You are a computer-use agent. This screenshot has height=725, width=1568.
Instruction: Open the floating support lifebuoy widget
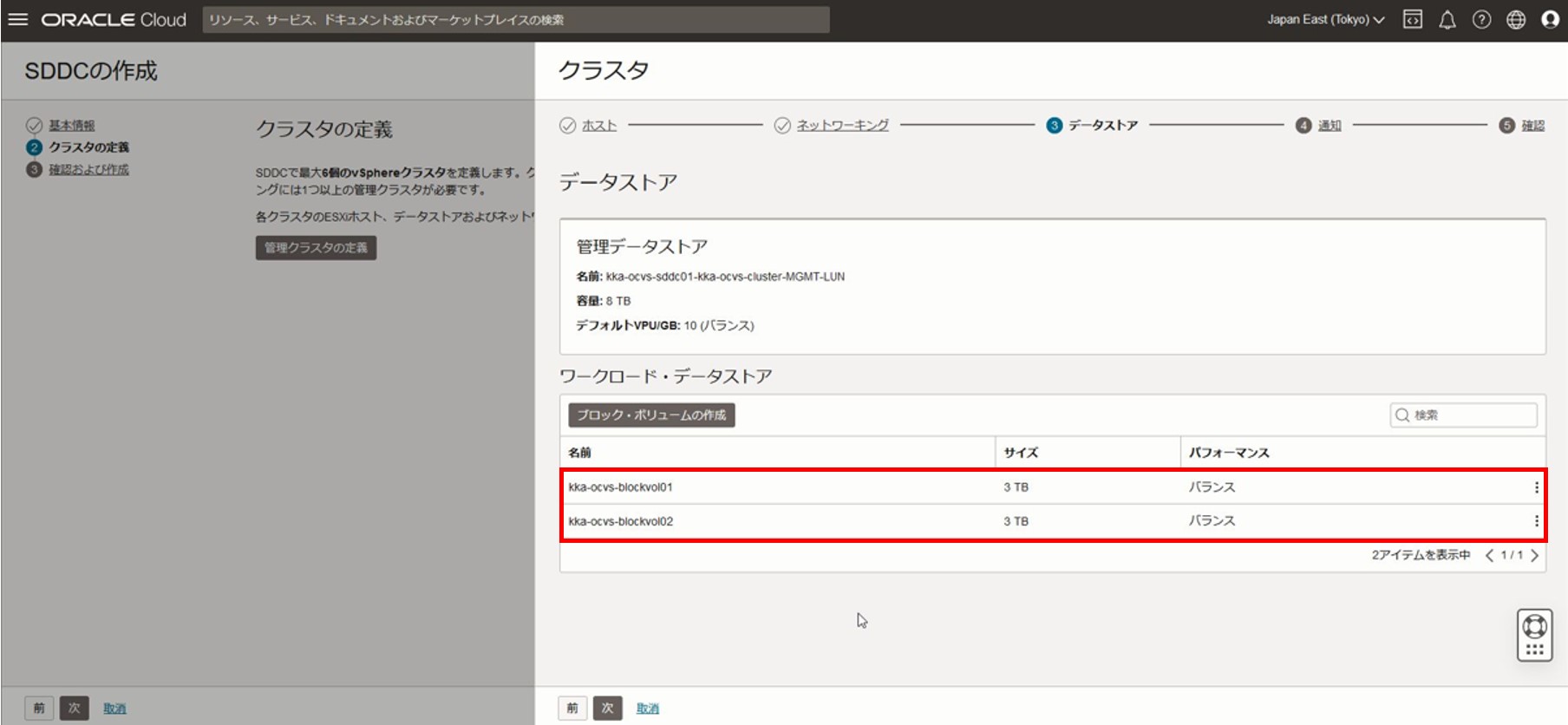click(1534, 635)
